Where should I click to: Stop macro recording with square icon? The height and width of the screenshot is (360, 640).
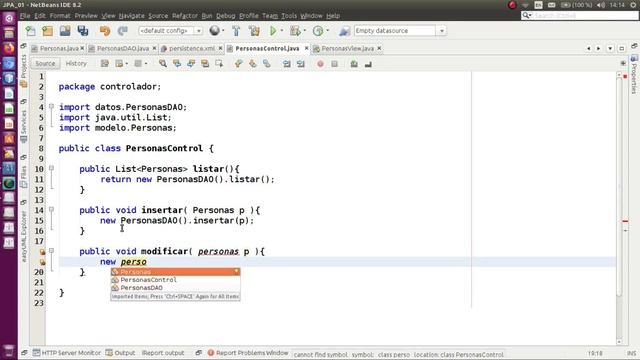(x=334, y=64)
